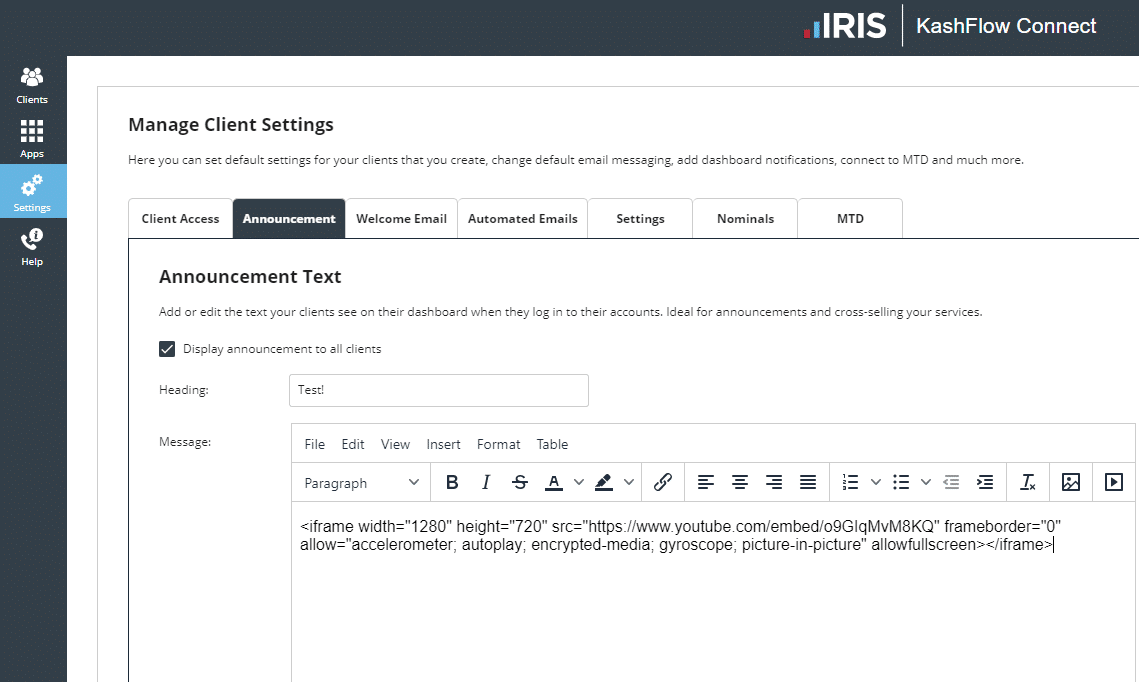Screen dimensions: 1139x682
Task: Insert a hyperlink using link icon
Action: [x=662, y=482]
